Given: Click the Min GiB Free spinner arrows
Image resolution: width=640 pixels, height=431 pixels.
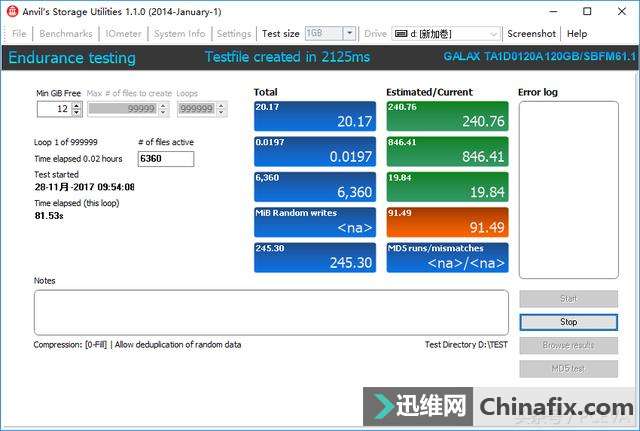Looking at the screenshot, I should (x=76, y=109).
